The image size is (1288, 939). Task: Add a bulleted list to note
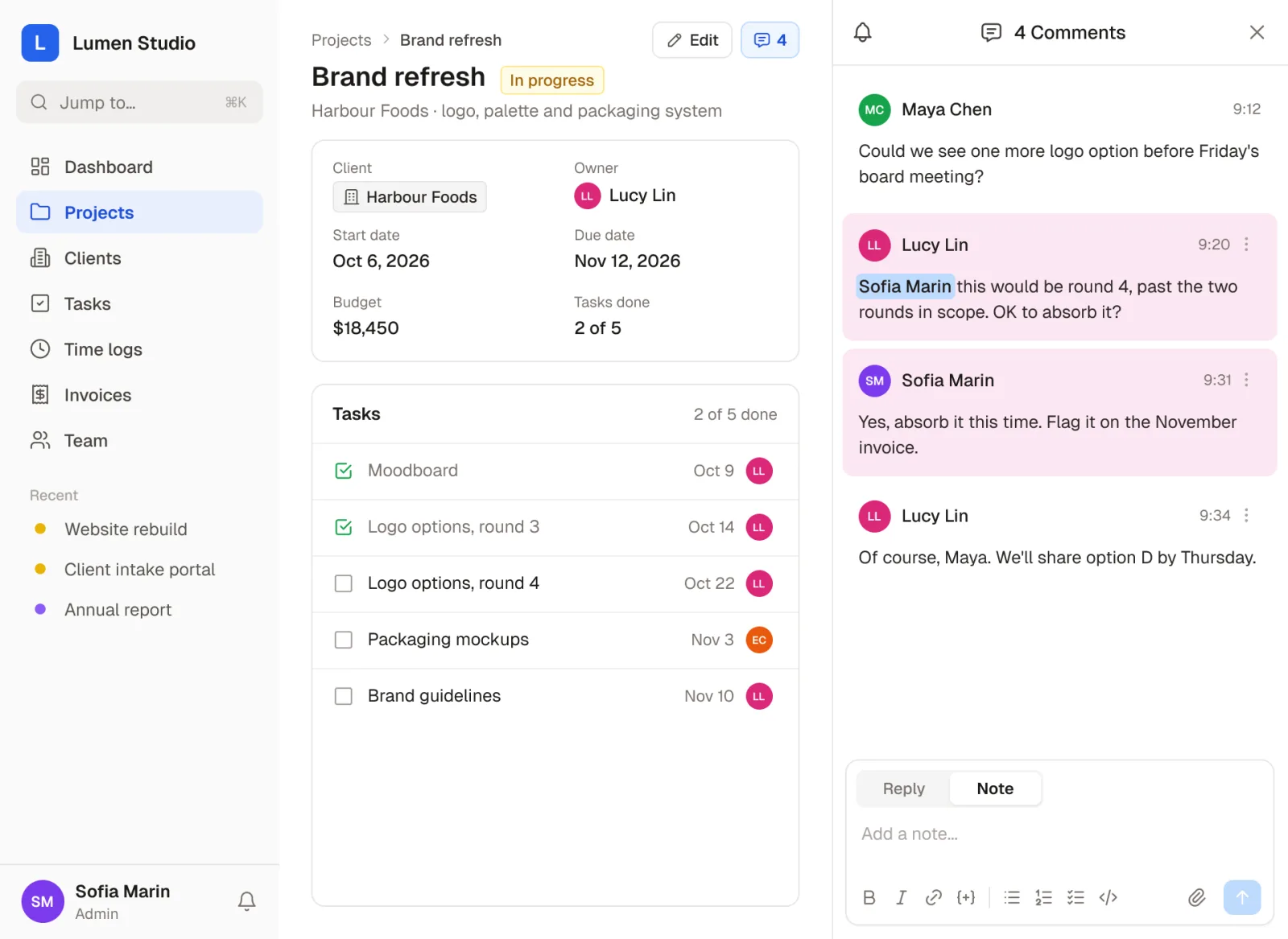click(1012, 897)
